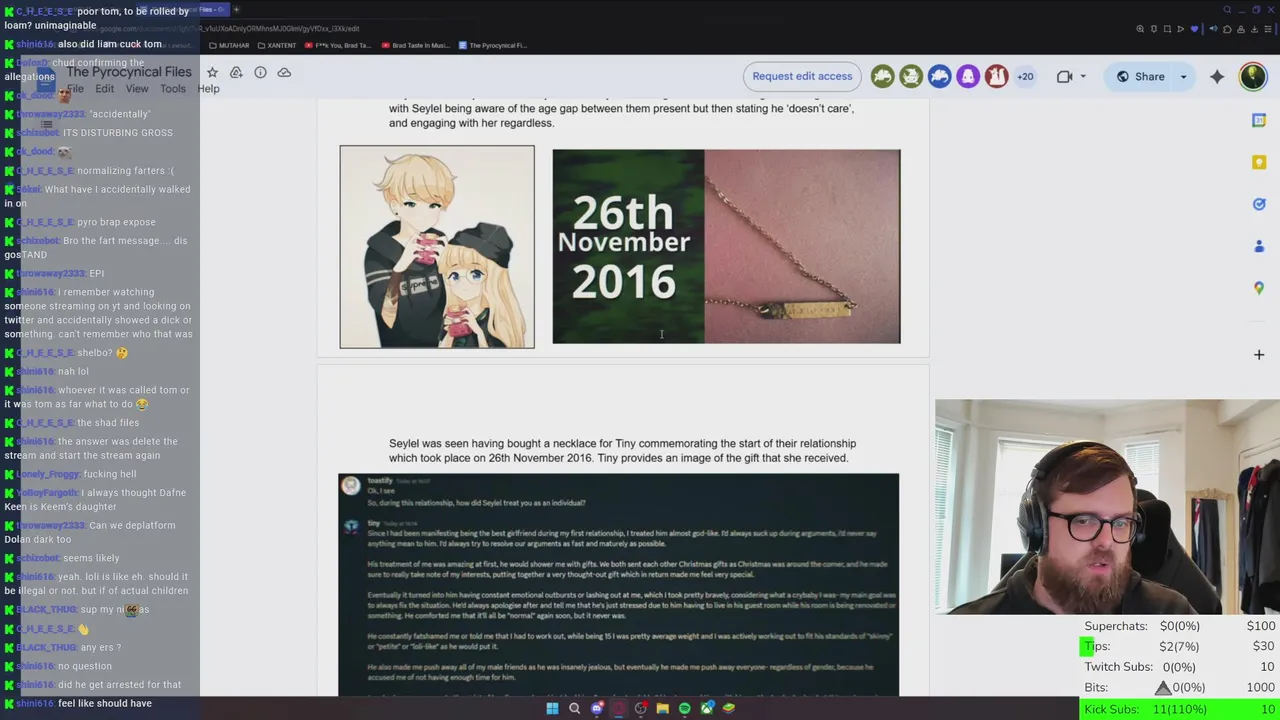Open the MUTAHAR bookmarks folder
This screenshot has width=1280, height=720.
tap(229, 45)
